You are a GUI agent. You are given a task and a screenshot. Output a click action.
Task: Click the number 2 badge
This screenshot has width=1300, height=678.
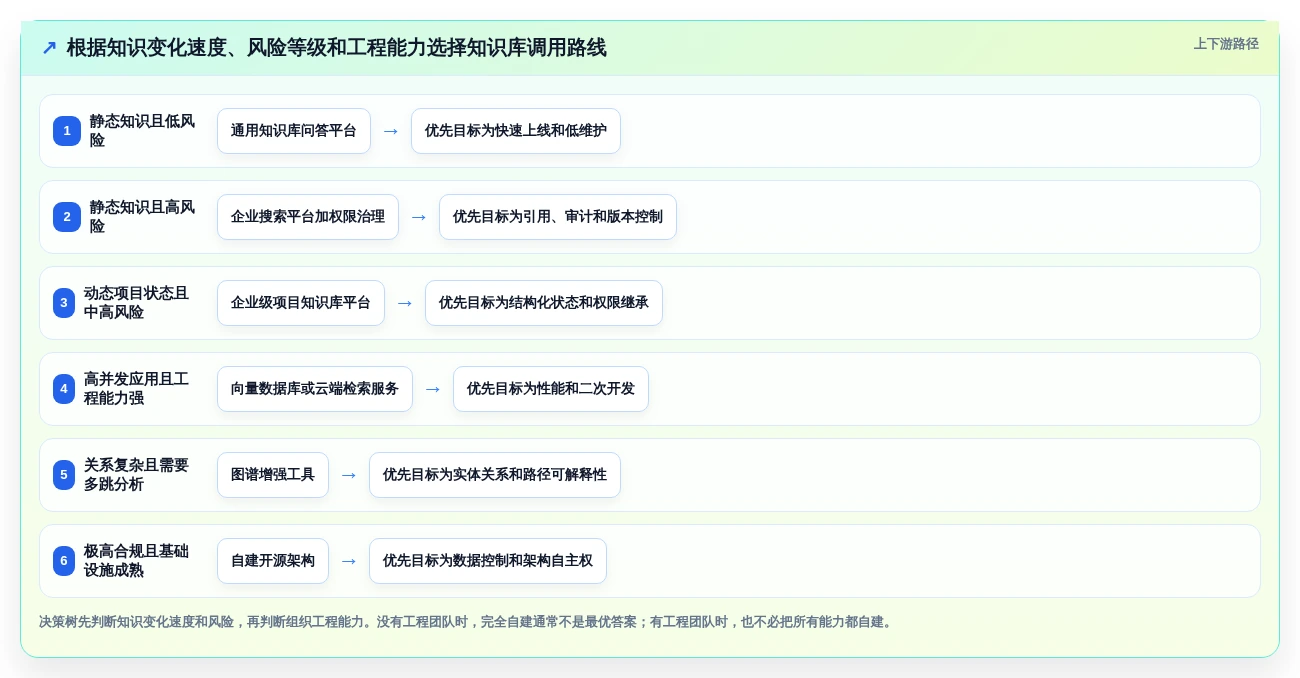67,217
